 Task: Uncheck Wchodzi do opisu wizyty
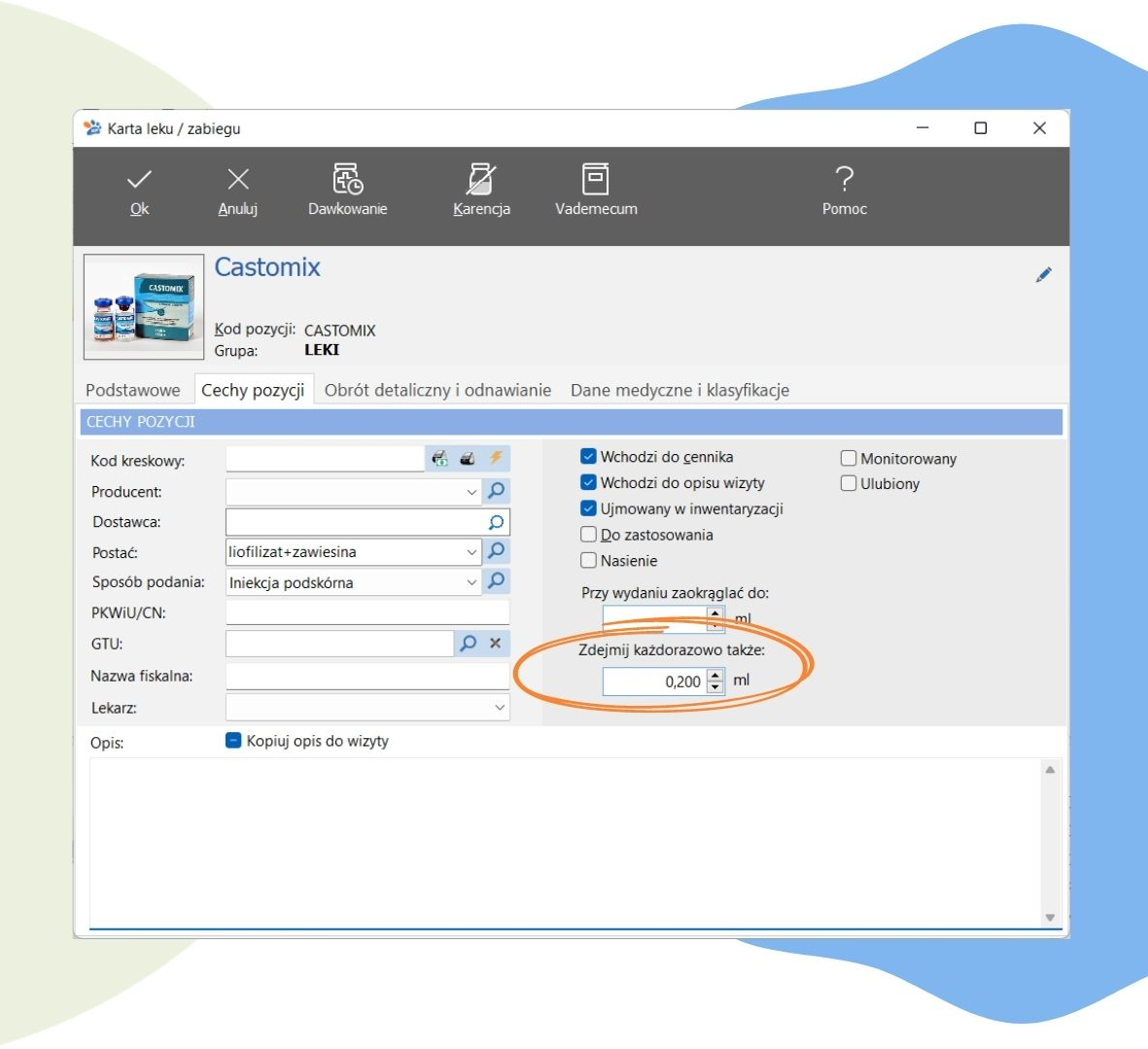click(588, 482)
